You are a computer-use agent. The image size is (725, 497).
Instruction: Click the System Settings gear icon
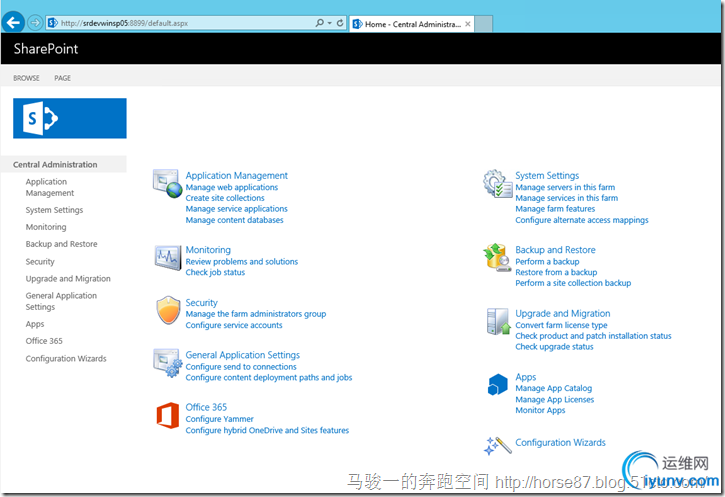click(x=498, y=184)
